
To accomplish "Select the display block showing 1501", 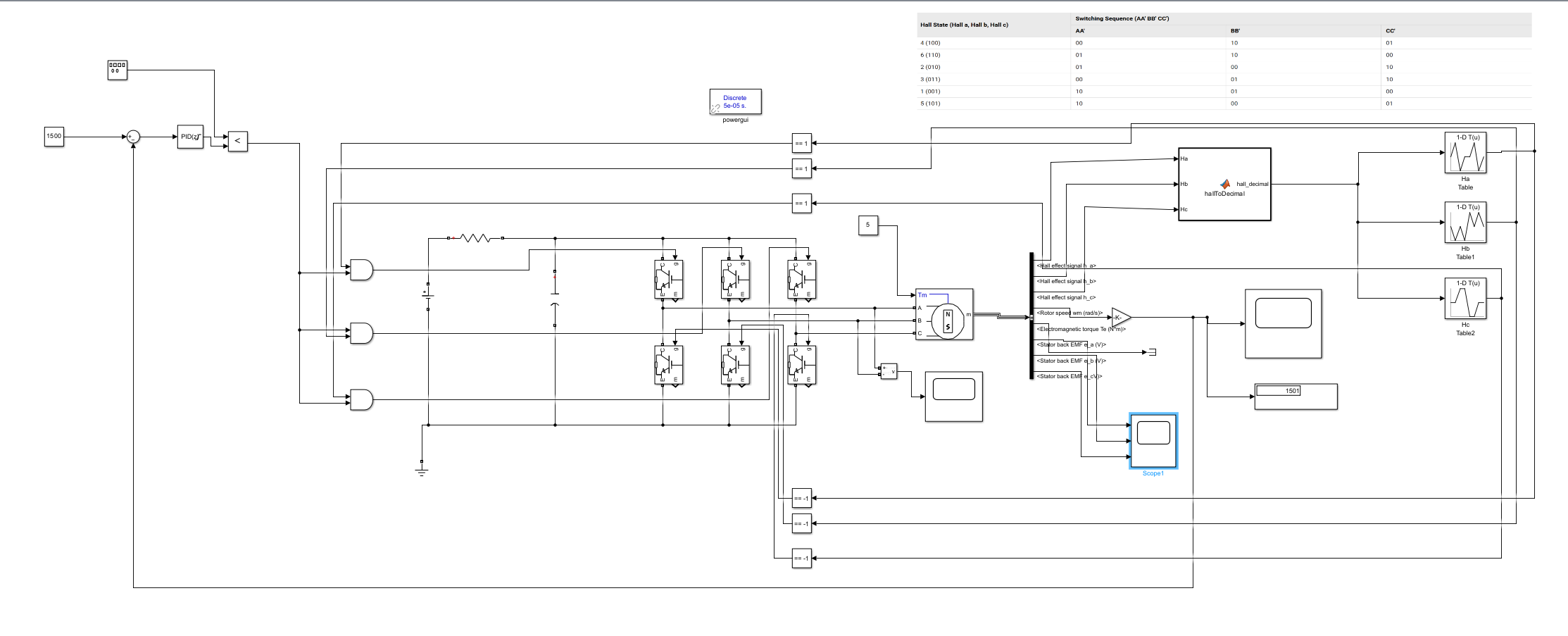I will (x=1296, y=397).
